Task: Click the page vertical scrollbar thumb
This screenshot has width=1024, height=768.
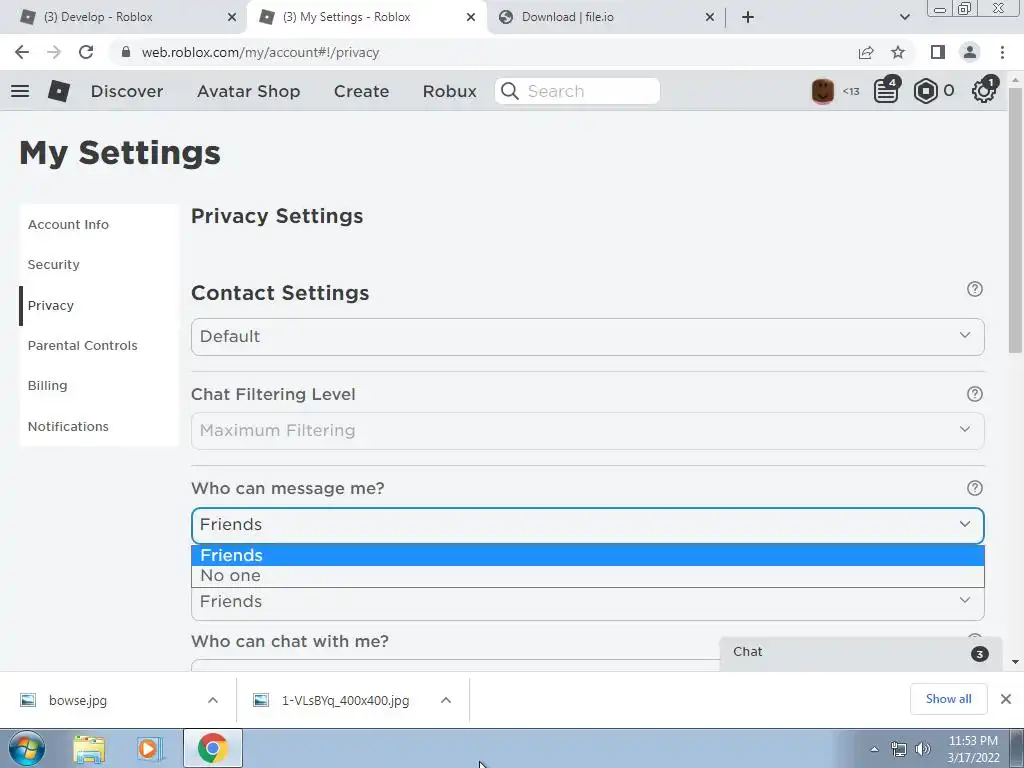Action: pos(1015,219)
